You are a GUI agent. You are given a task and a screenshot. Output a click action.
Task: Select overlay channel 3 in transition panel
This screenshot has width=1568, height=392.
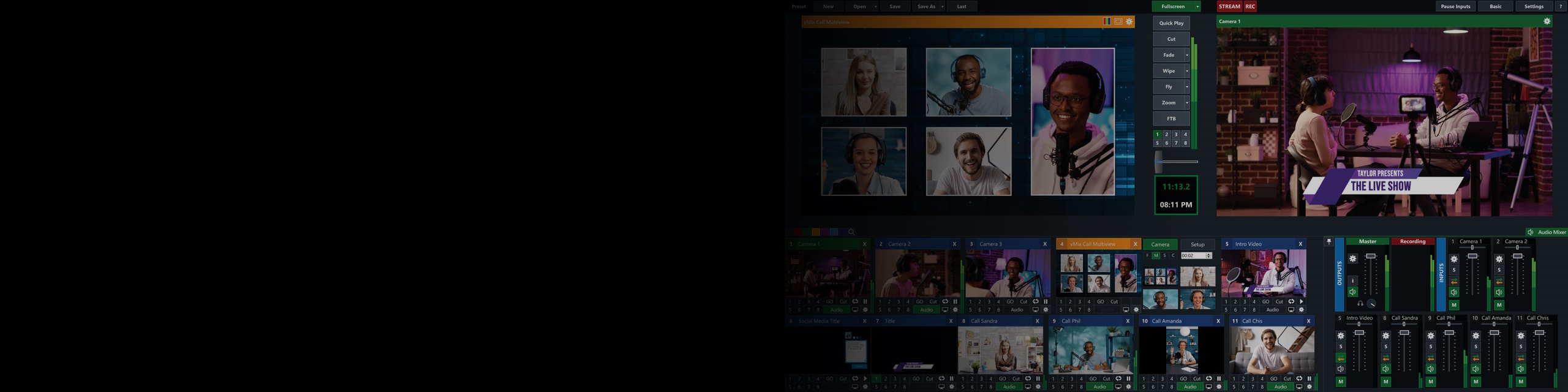point(1175,134)
